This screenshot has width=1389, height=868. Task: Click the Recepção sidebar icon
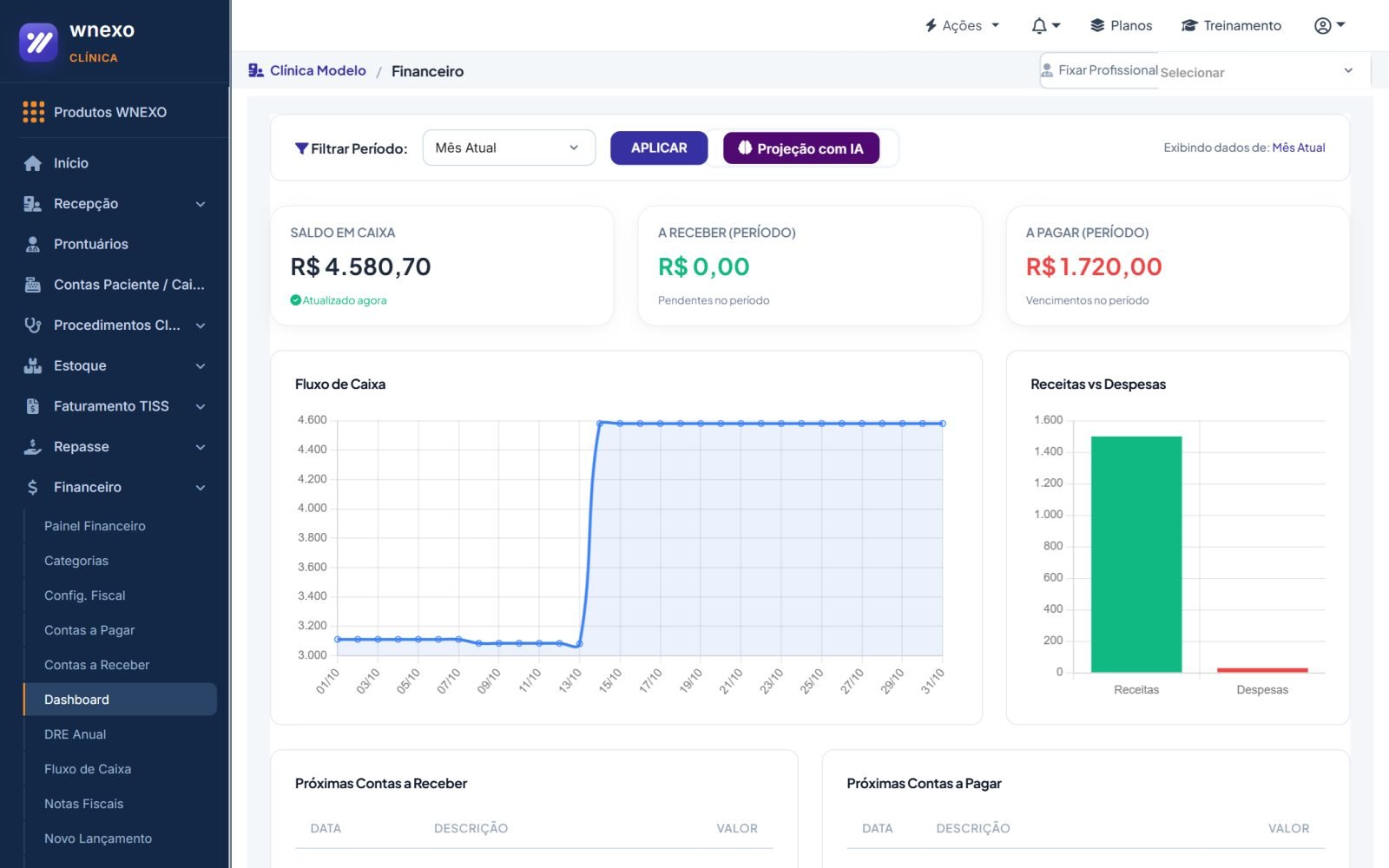click(33, 204)
